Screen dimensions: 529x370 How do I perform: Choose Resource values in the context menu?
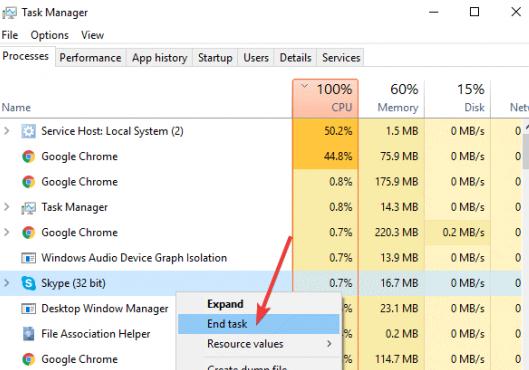259,344
